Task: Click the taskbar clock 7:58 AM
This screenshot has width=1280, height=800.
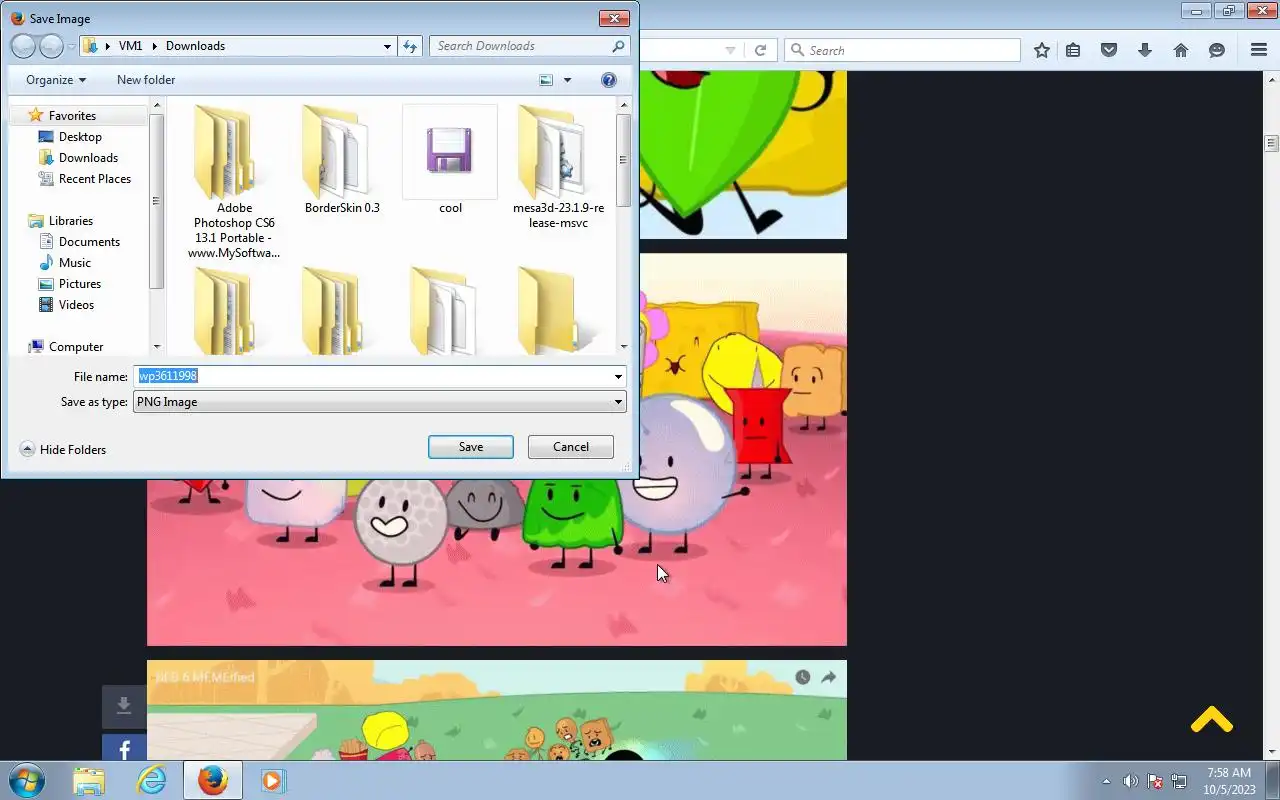Action: pyautogui.click(x=1229, y=773)
